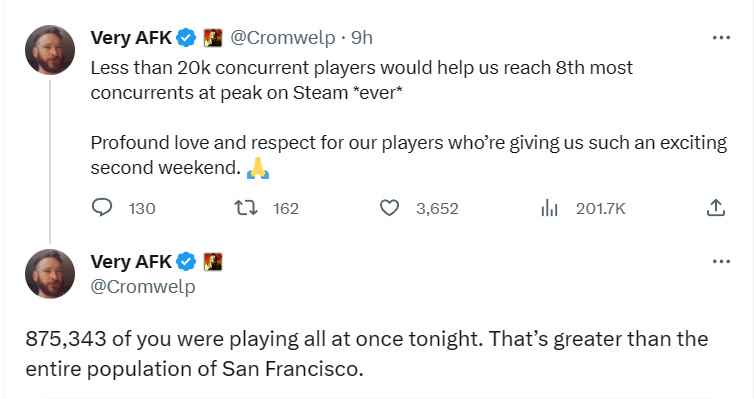Click the verified badge on first tweet
Viewport: 754px width, 399px height.
coord(186,37)
